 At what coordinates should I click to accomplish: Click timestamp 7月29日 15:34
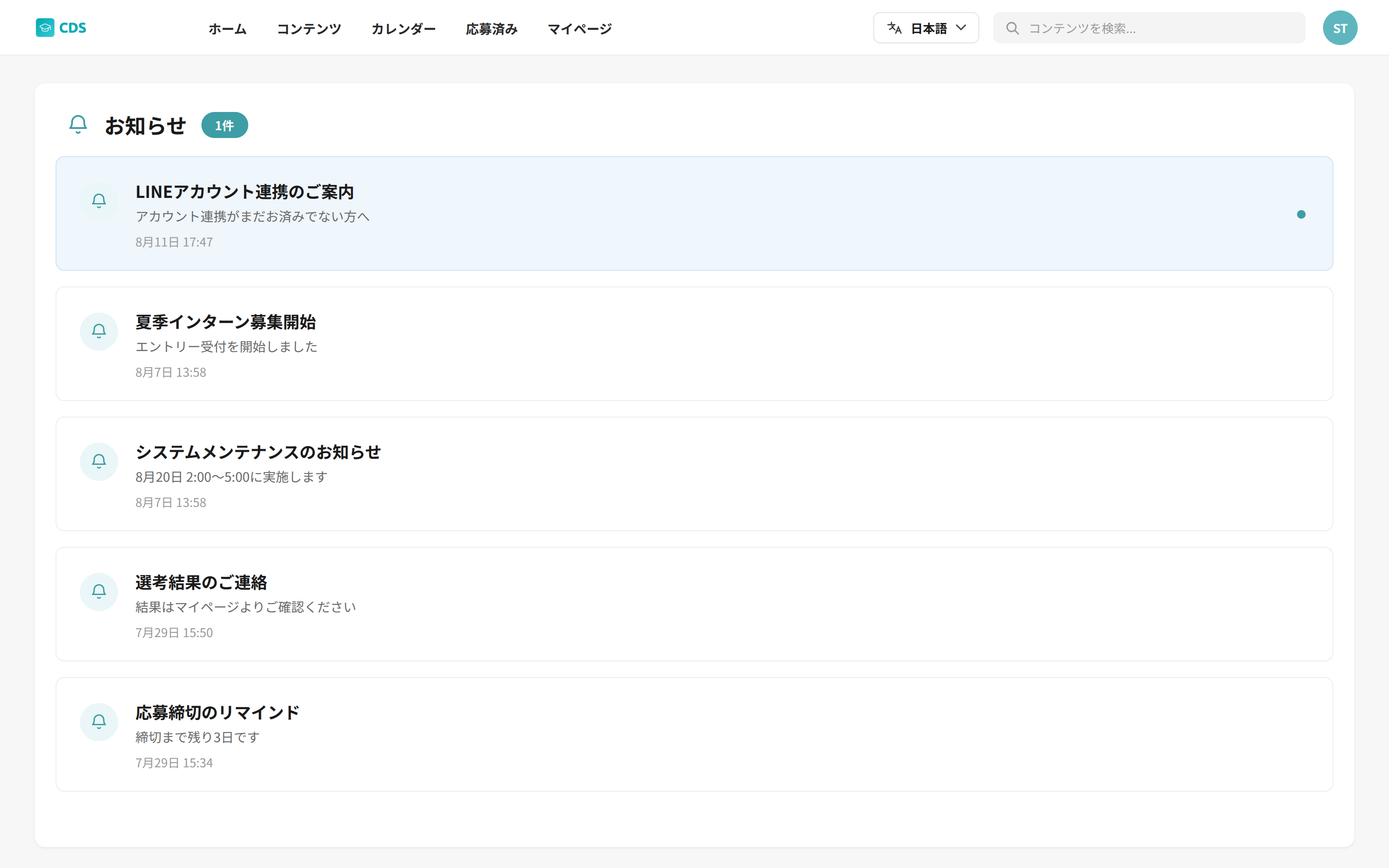click(x=174, y=763)
